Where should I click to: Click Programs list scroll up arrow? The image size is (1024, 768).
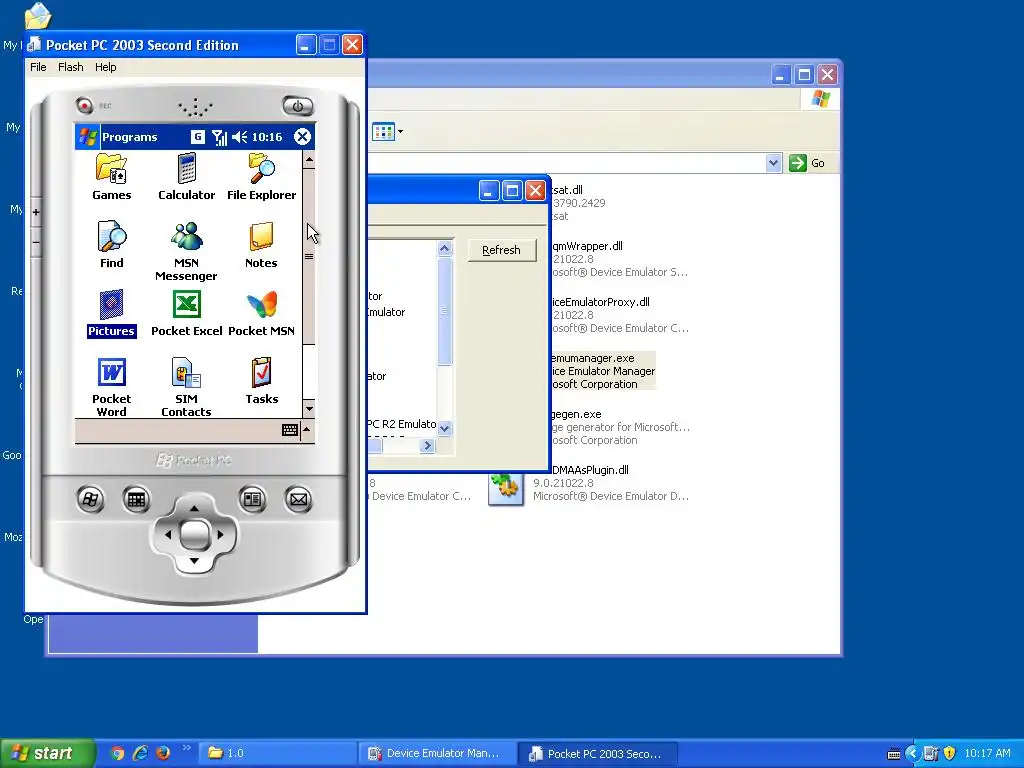click(x=309, y=159)
